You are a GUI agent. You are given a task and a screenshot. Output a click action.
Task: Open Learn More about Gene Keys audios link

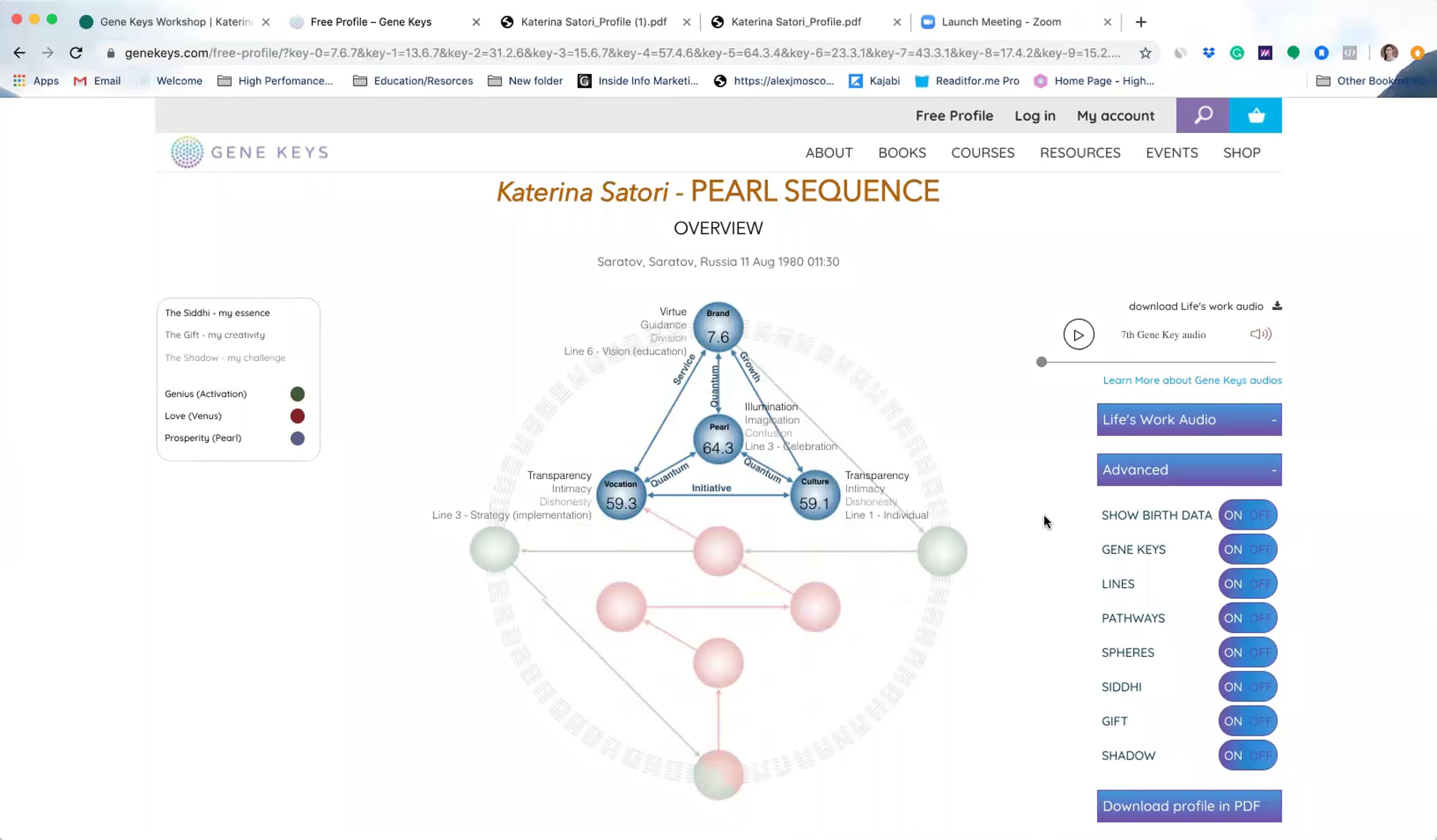(1192, 380)
